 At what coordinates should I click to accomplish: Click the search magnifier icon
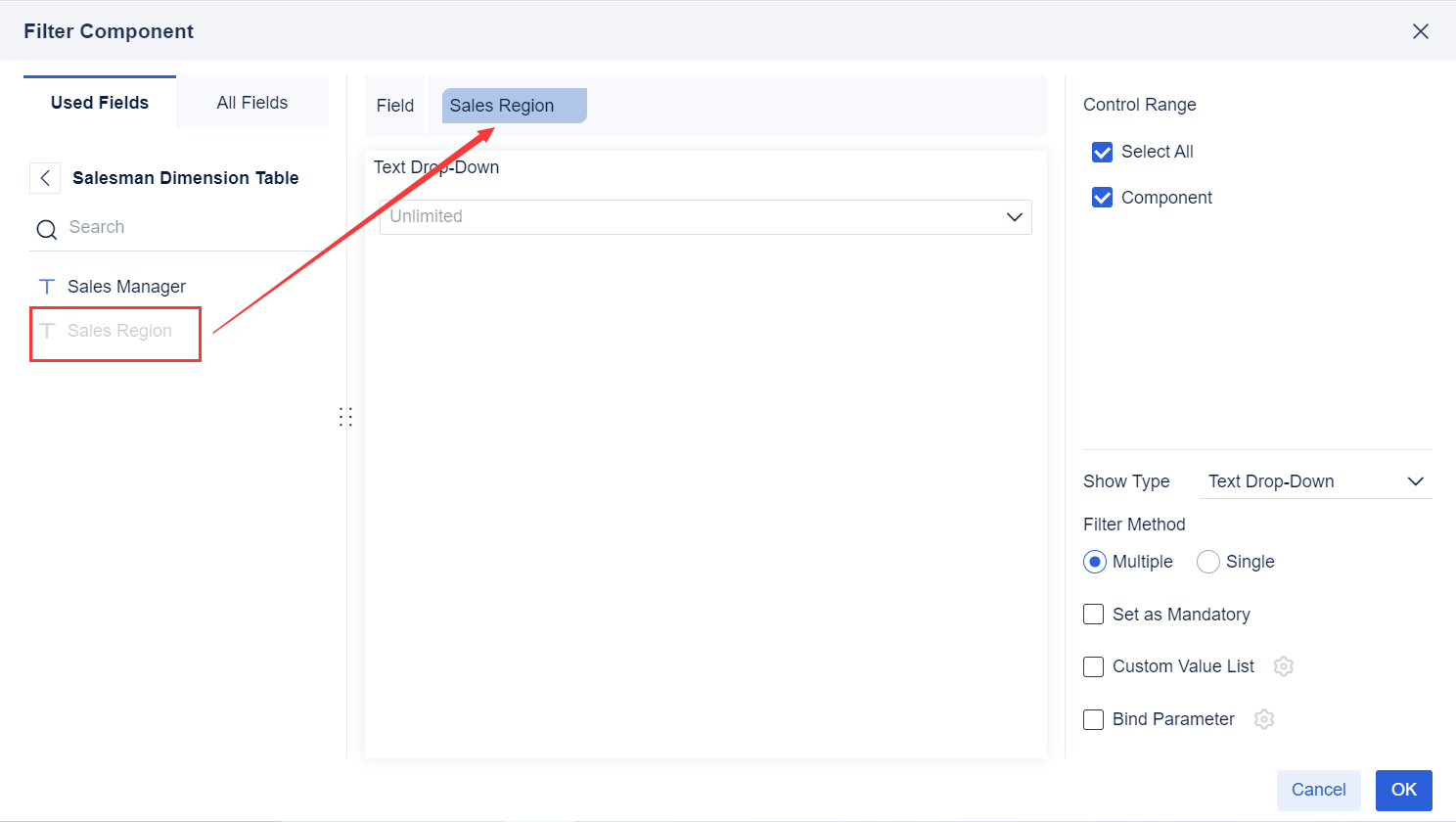click(x=46, y=228)
